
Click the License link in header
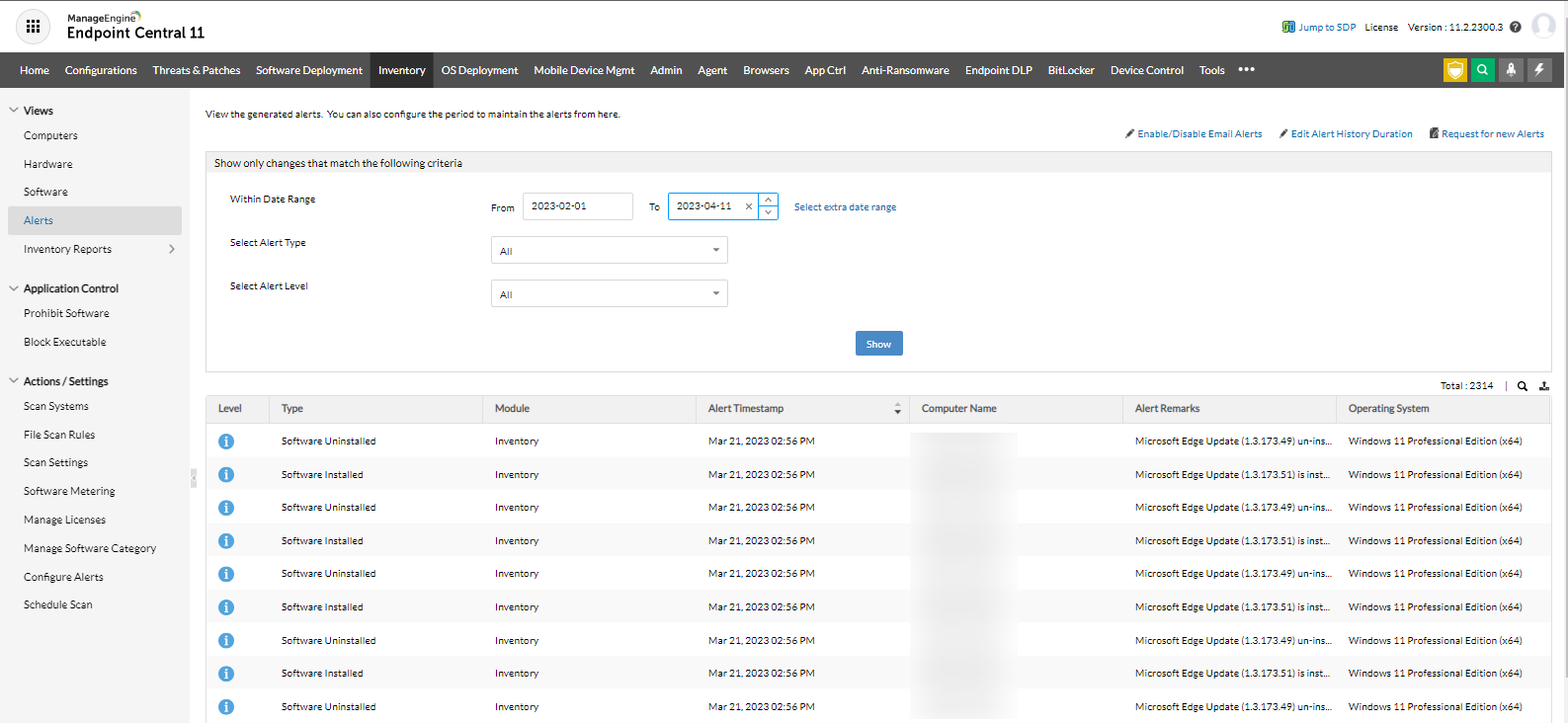1381,28
